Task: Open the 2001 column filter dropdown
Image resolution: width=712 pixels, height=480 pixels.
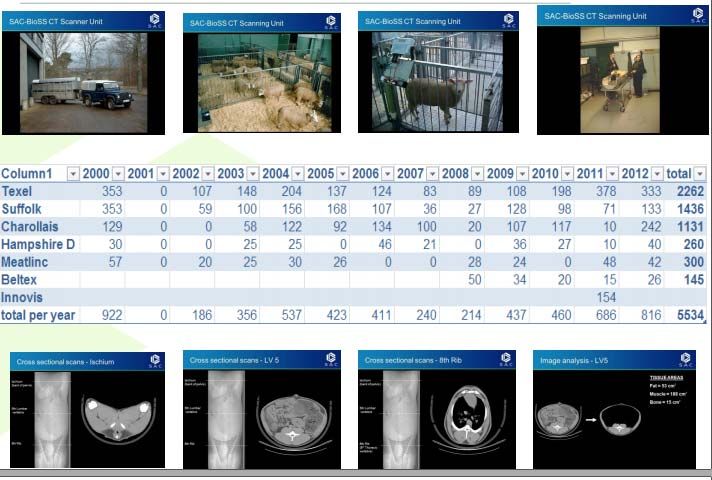Action: tap(163, 173)
